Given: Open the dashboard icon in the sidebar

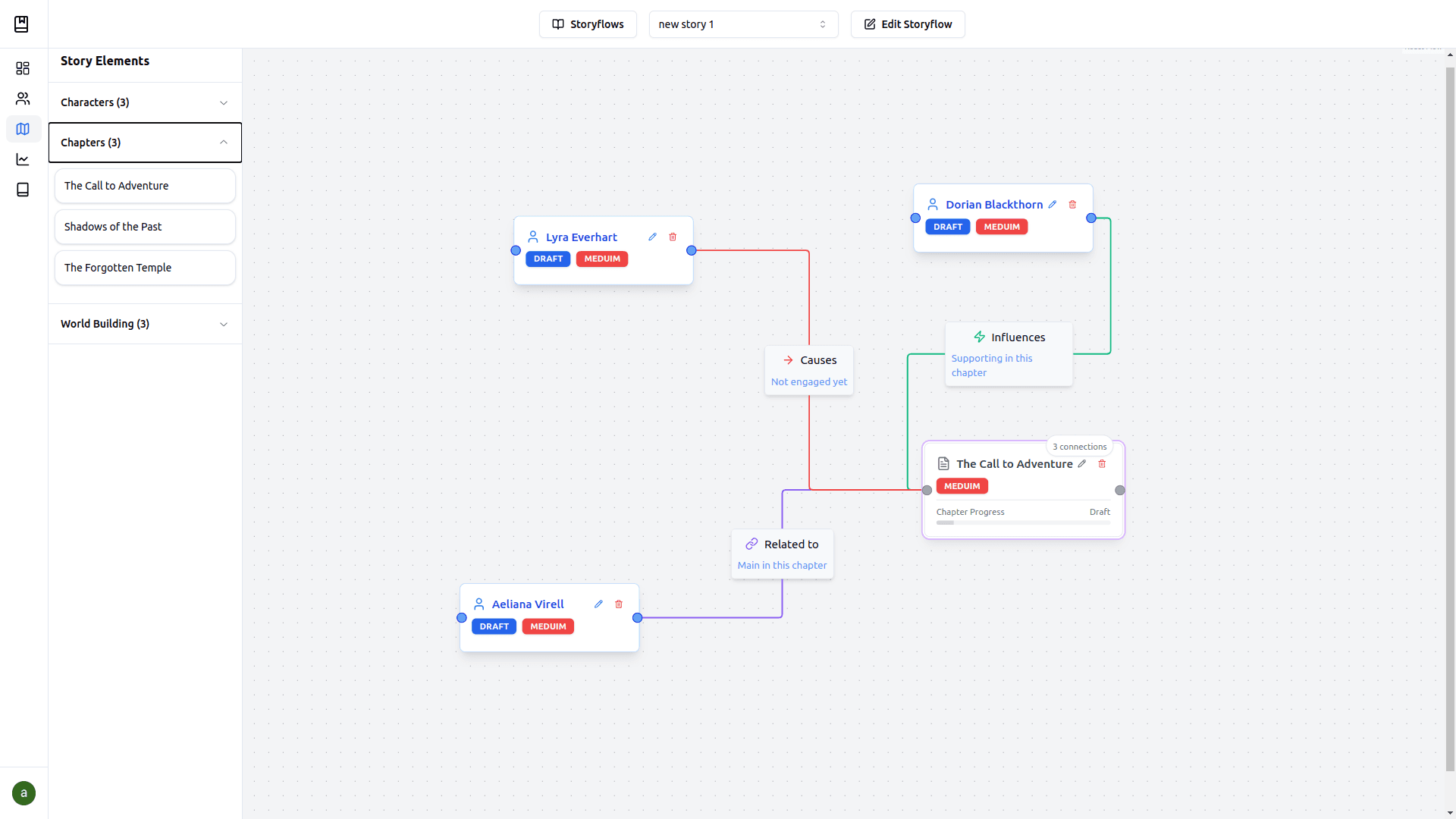Looking at the screenshot, I should (23, 68).
